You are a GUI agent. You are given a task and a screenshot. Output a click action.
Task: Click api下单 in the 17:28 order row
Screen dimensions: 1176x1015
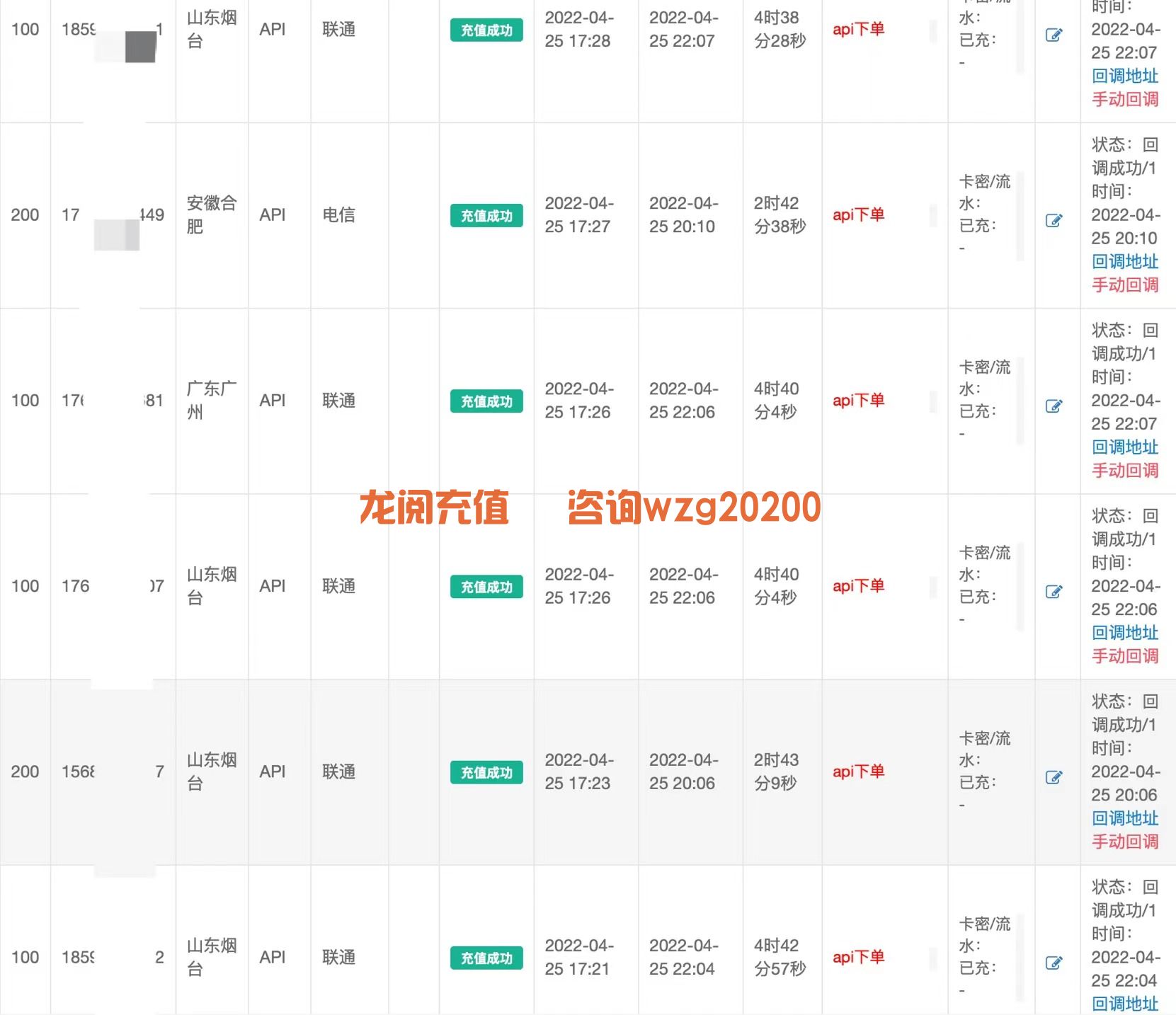tap(858, 29)
